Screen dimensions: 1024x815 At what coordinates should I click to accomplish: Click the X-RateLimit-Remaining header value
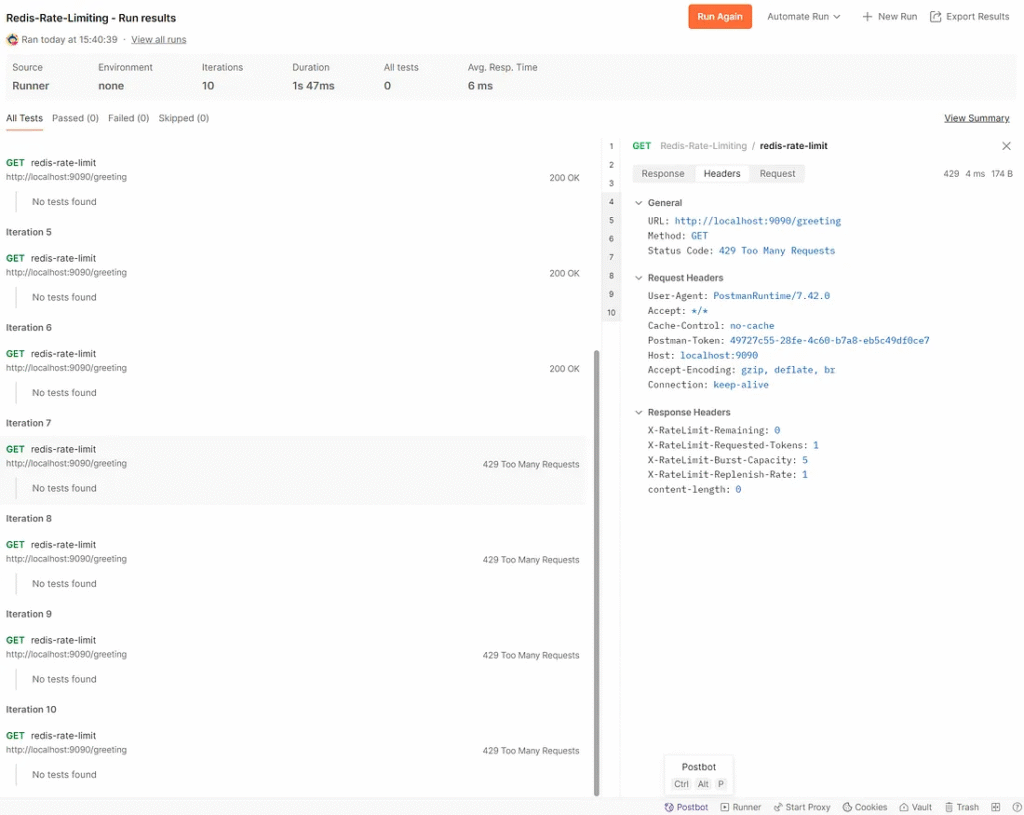coord(777,430)
